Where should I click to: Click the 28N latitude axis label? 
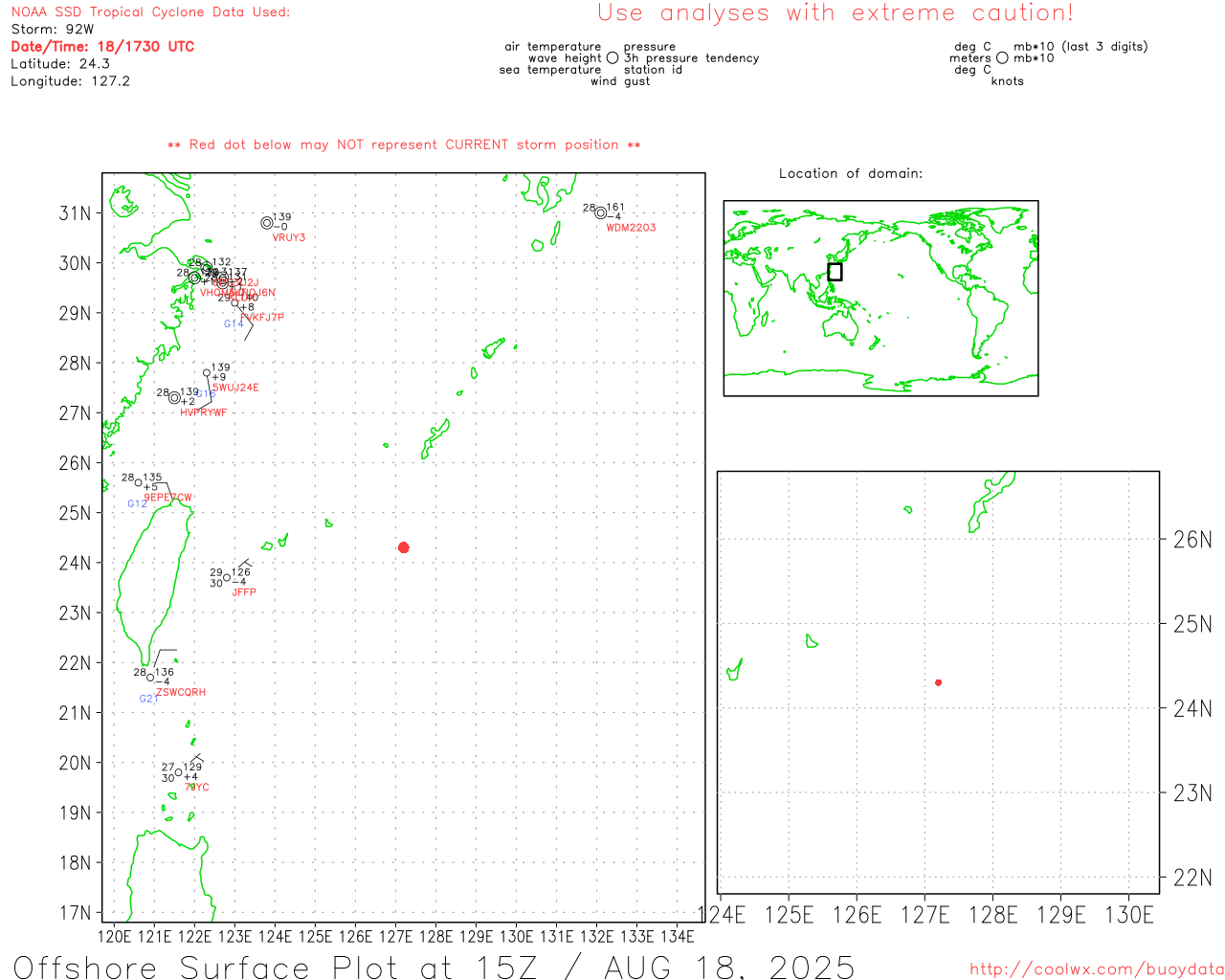(76, 364)
